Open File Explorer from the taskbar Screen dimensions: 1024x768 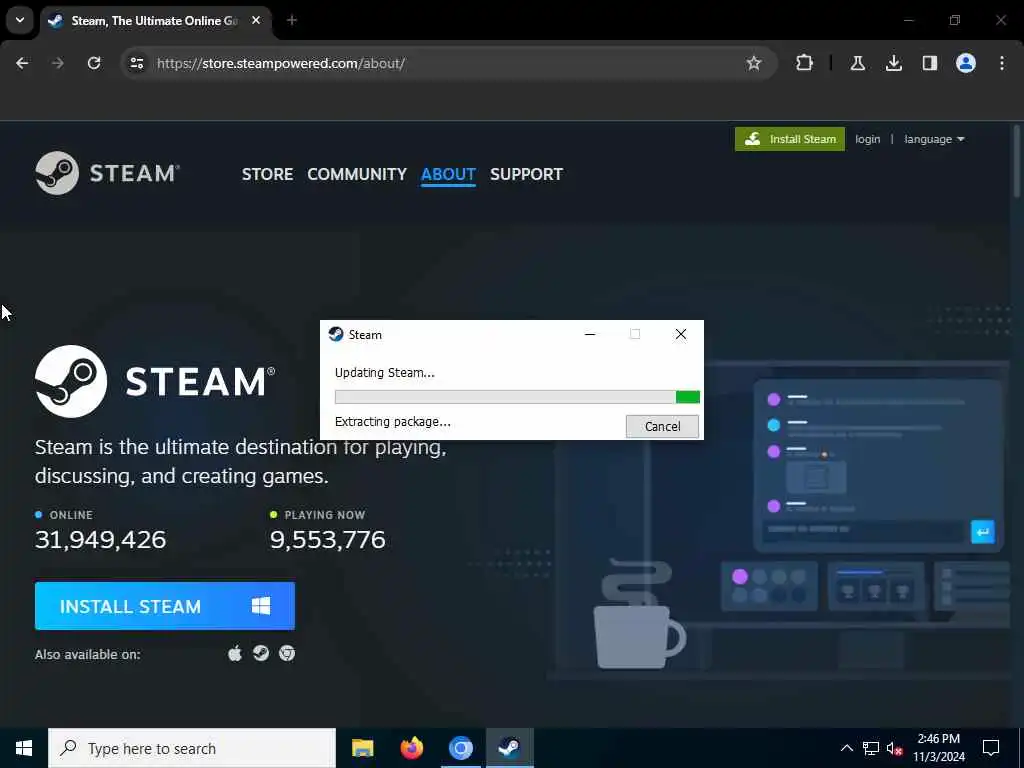pos(362,748)
